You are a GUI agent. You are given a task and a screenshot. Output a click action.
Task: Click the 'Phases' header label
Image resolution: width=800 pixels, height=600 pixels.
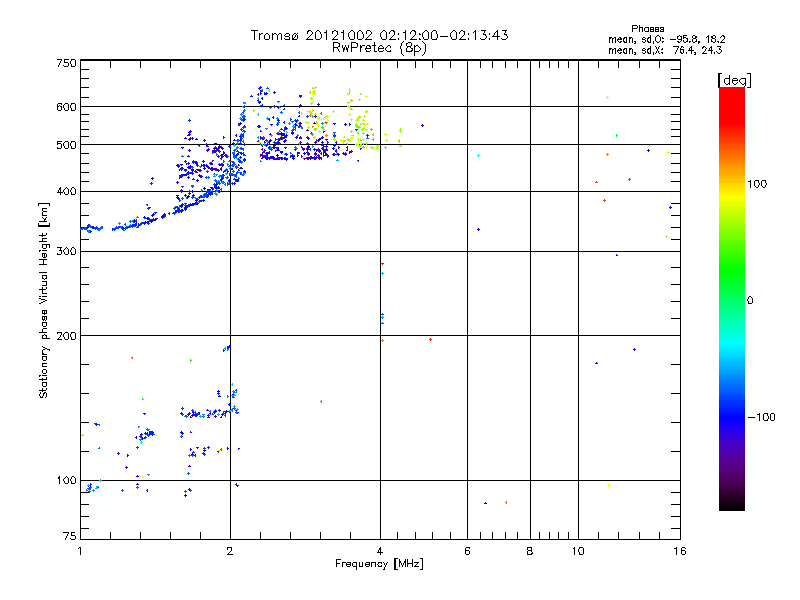point(647,29)
